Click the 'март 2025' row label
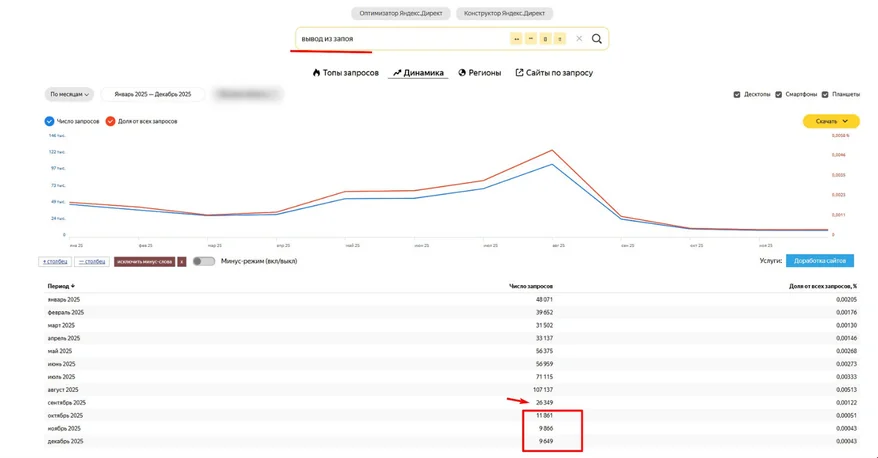 (x=61, y=325)
